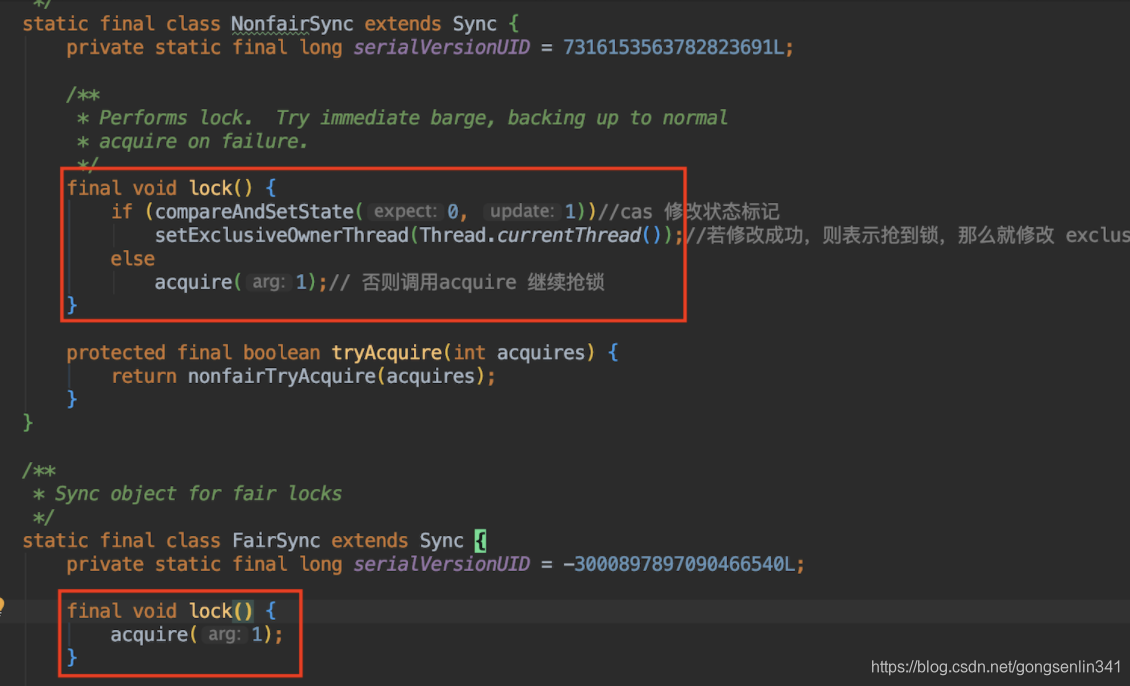The height and width of the screenshot is (686, 1130).
Task: Click the else keyword in NonfairSync lock
Action: tap(133, 259)
